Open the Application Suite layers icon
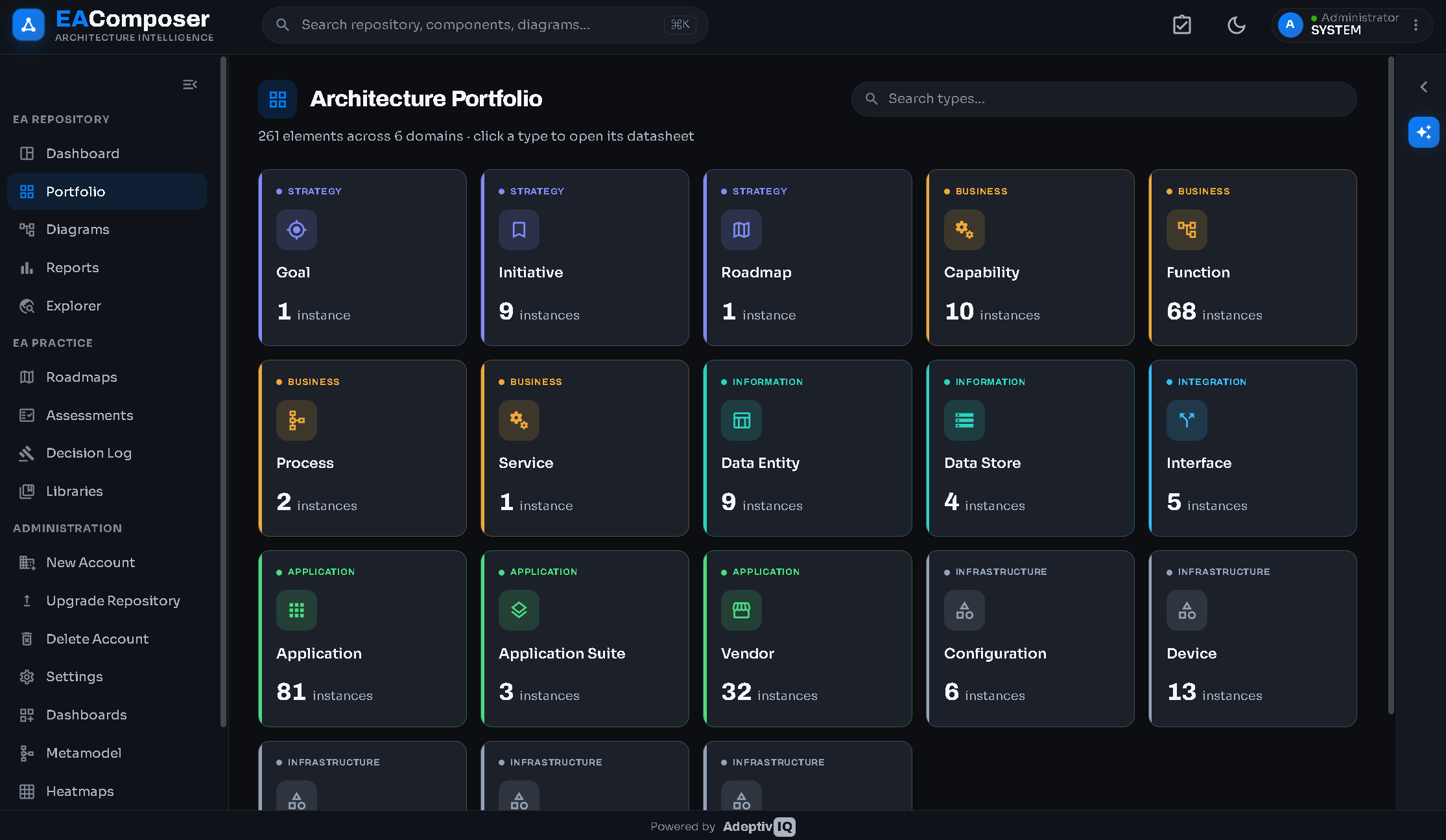This screenshot has height=840, width=1446. coord(519,610)
